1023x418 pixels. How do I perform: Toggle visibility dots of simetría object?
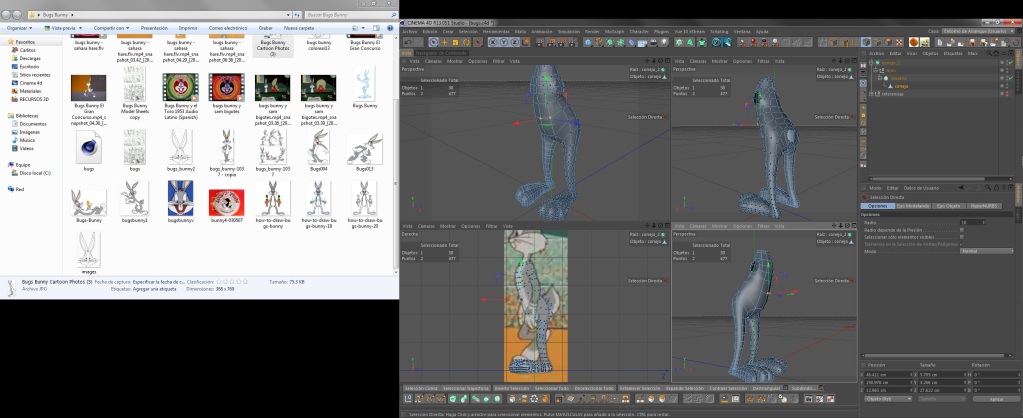pos(1007,78)
